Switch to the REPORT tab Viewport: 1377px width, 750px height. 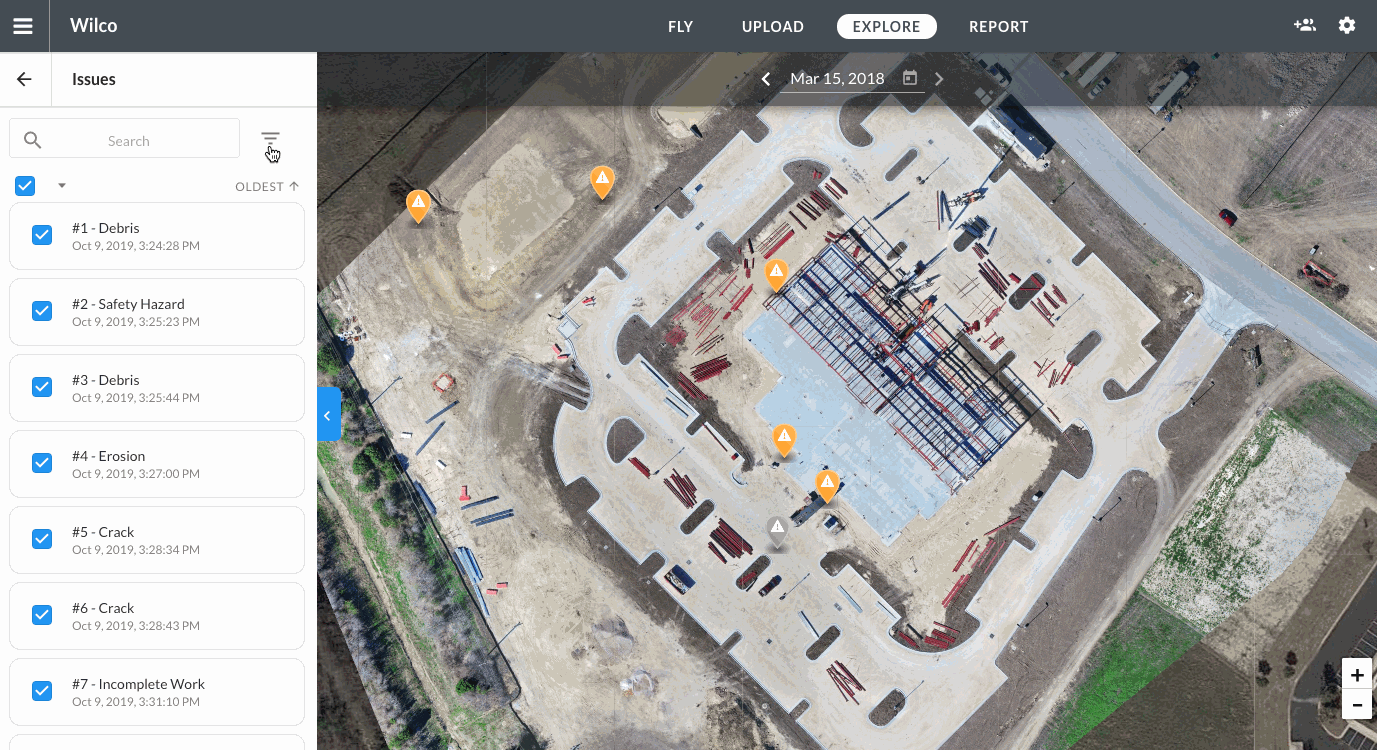999,27
